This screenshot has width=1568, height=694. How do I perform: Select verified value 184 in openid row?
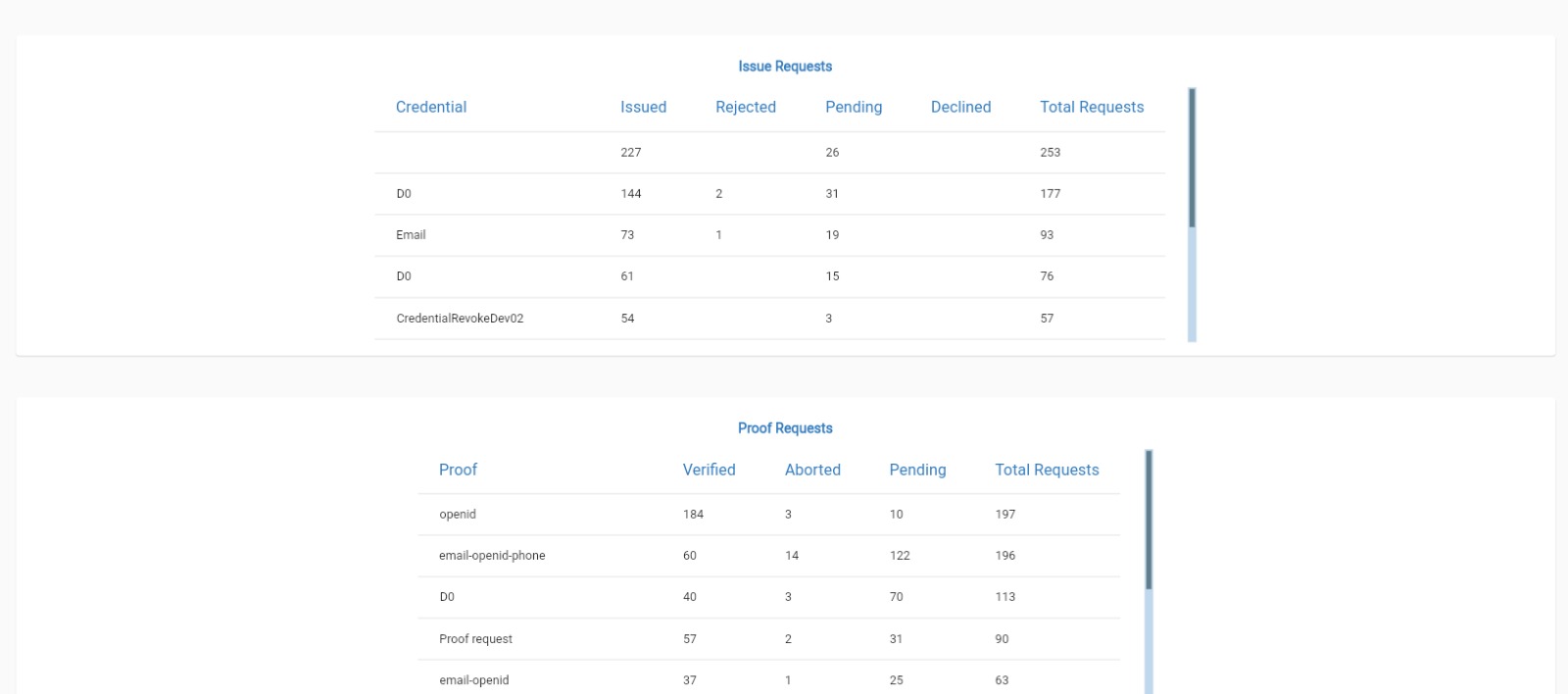(694, 514)
